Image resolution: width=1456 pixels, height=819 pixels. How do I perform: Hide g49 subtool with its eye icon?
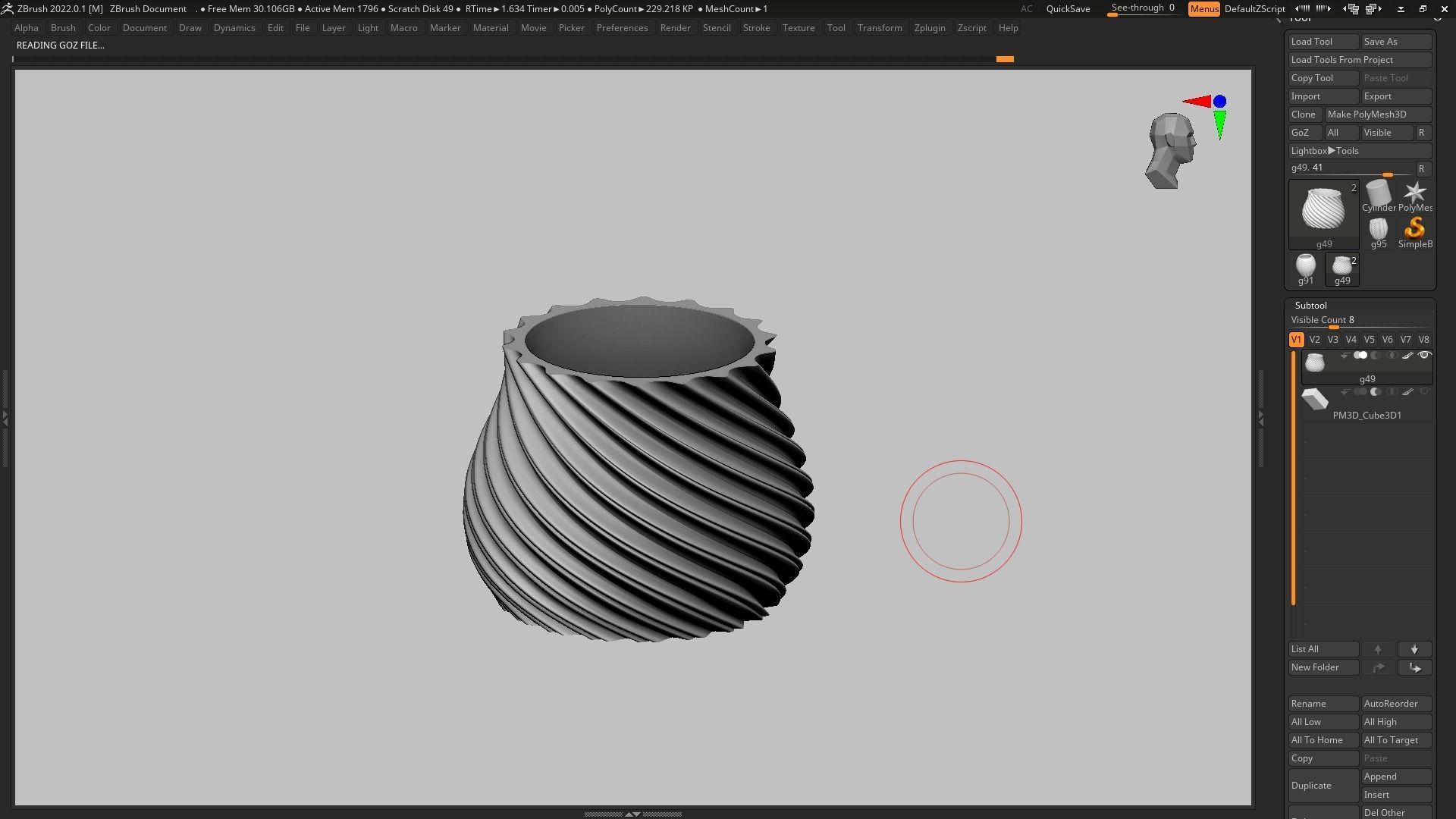[1424, 355]
